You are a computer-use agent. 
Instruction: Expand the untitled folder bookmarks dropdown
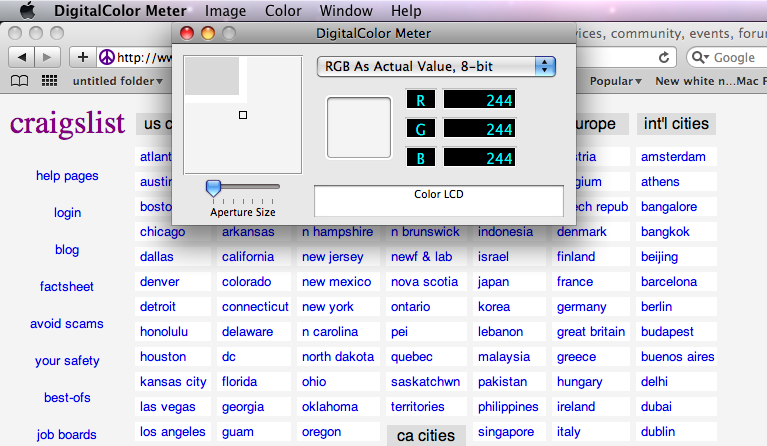pos(117,81)
